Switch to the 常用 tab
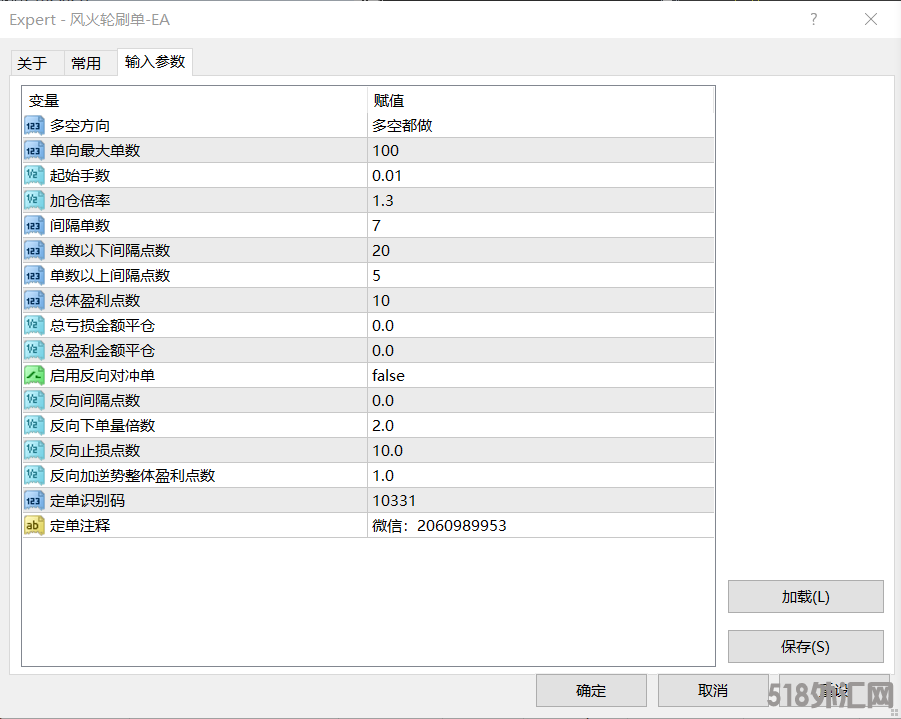Viewport: 901px width, 719px height. (x=86, y=63)
